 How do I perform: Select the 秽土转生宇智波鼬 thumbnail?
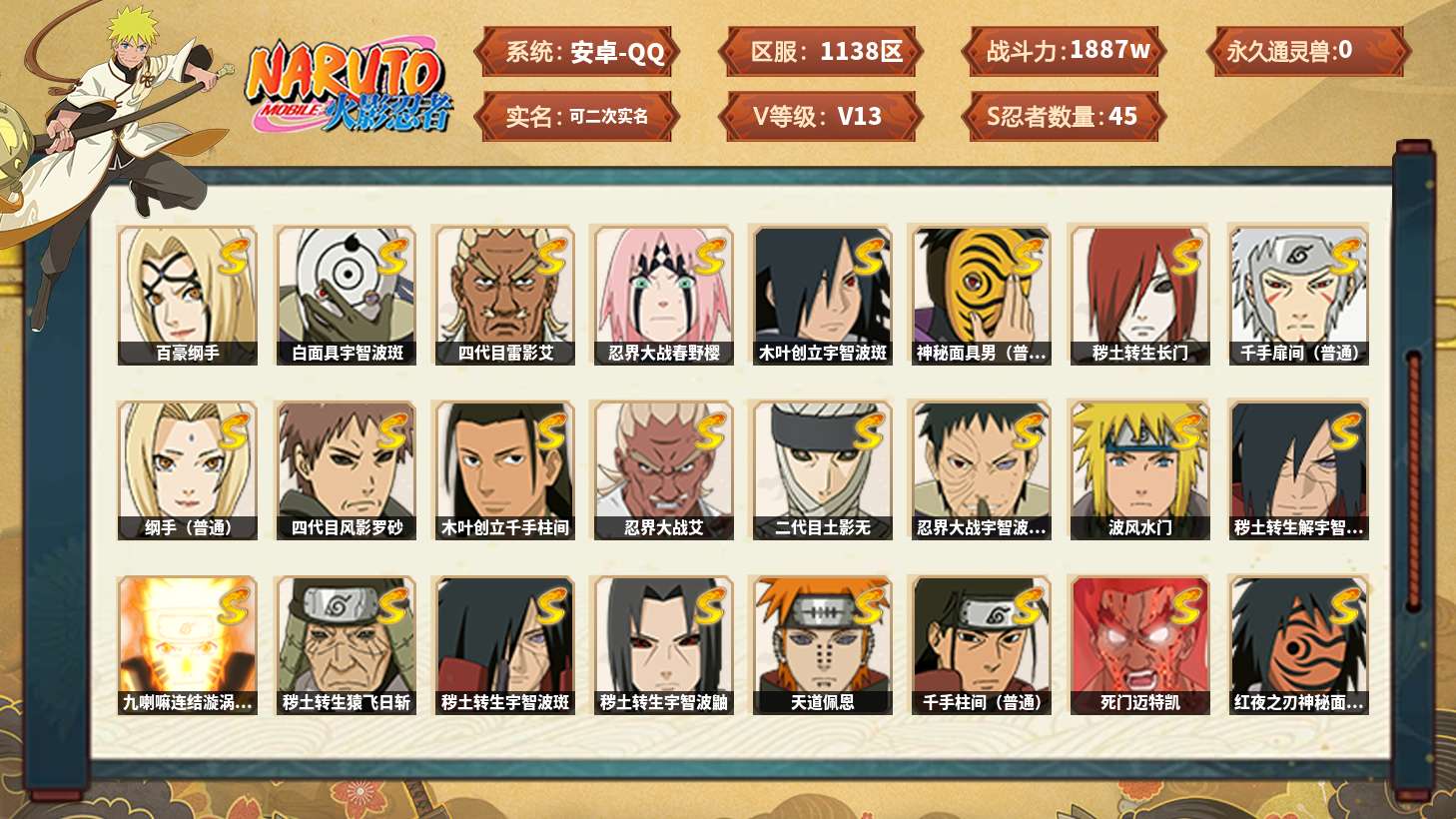(x=663, y=645)
